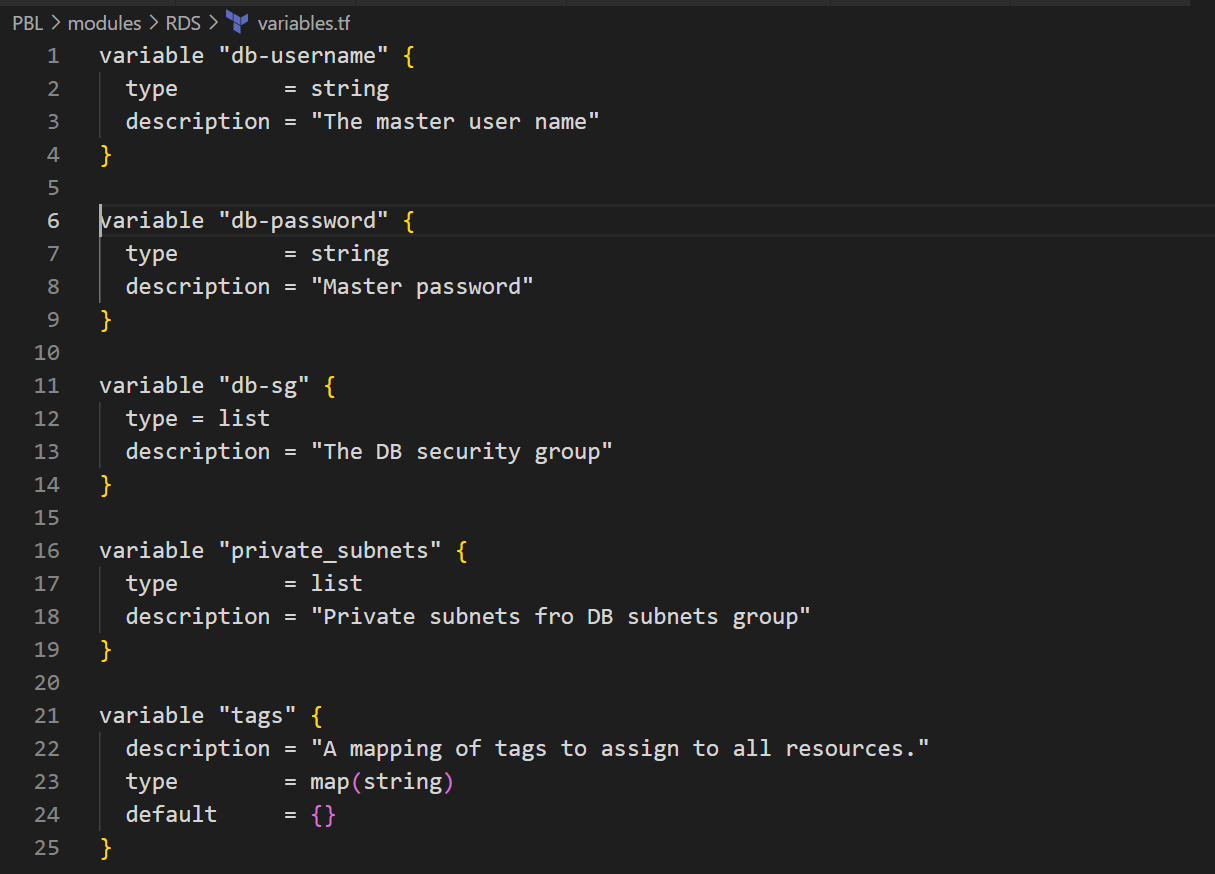Click the Terraform icon beside variables.tf

pyautogui.click(x=232, y=22)
